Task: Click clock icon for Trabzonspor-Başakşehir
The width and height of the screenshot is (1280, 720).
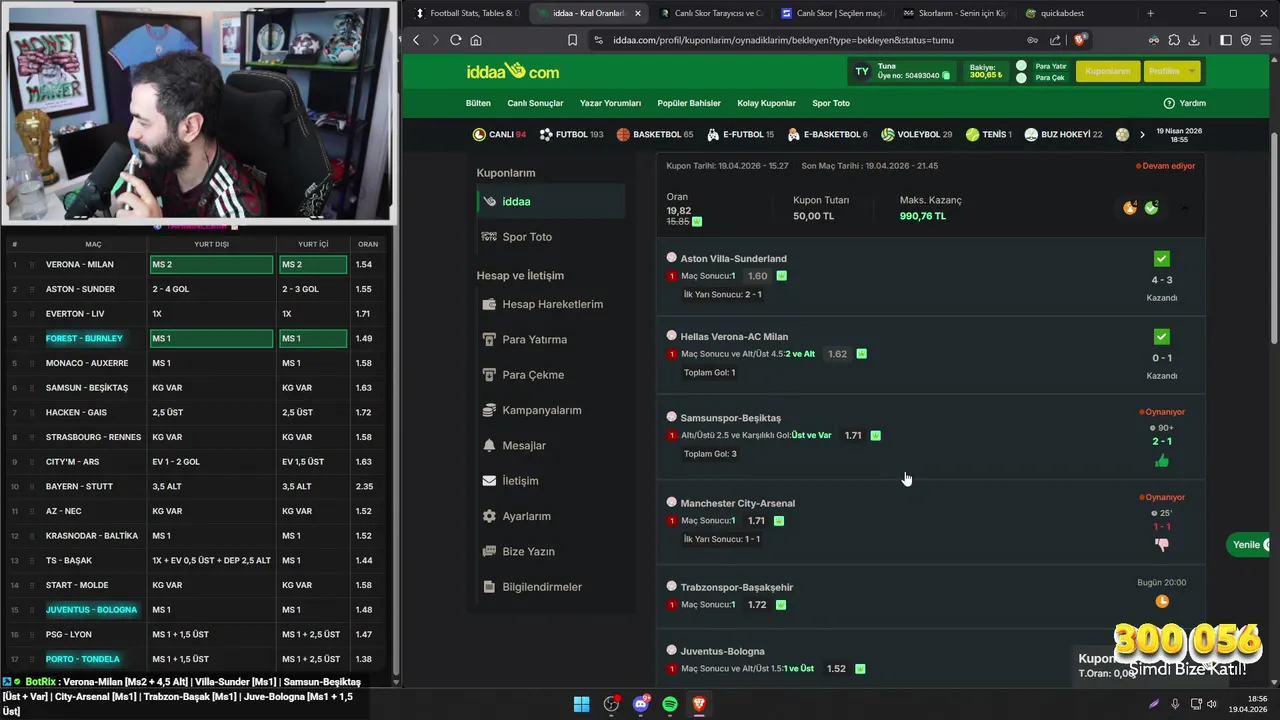Action: coord(1162,601)
